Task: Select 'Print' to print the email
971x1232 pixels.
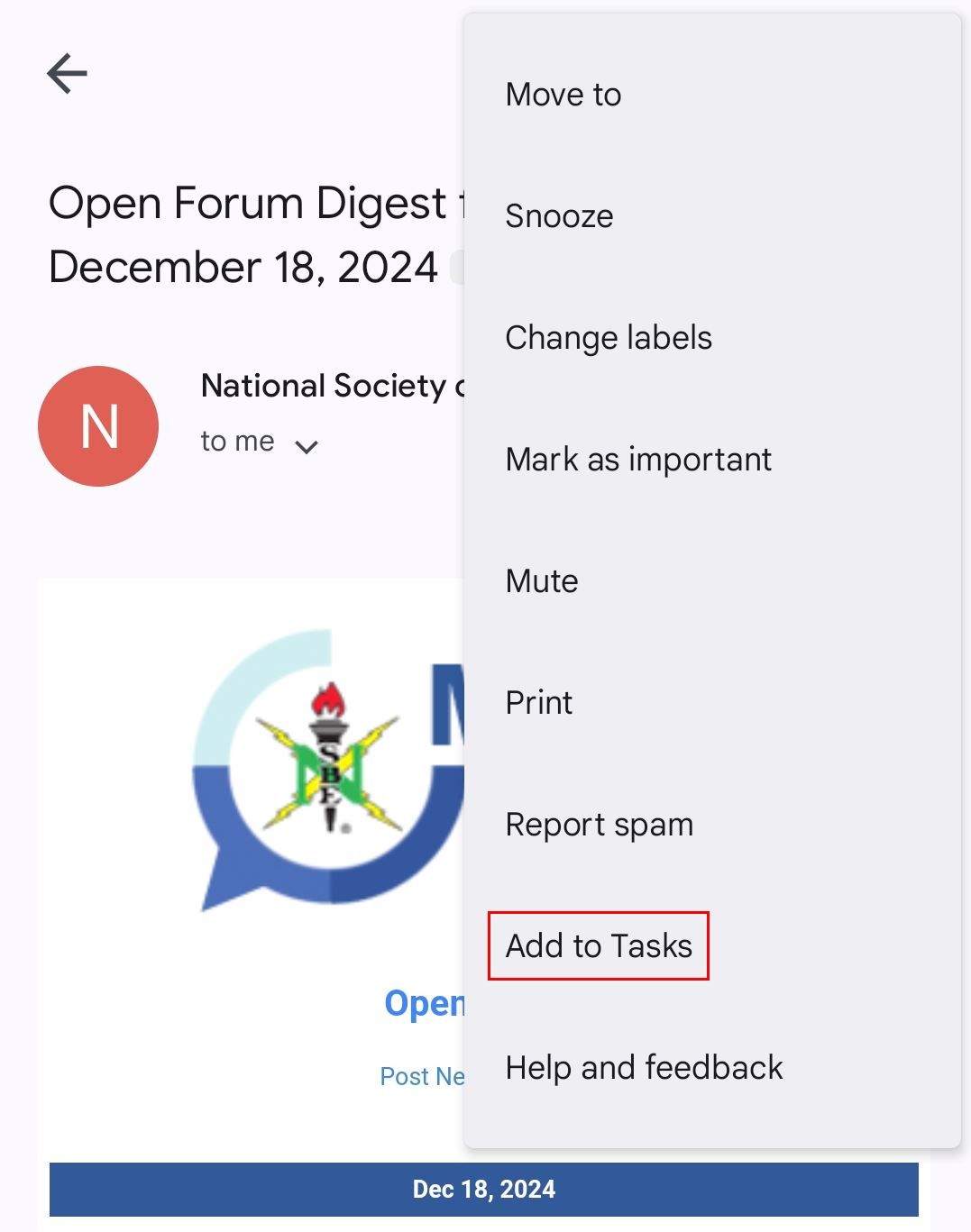Action: point(537,702)
